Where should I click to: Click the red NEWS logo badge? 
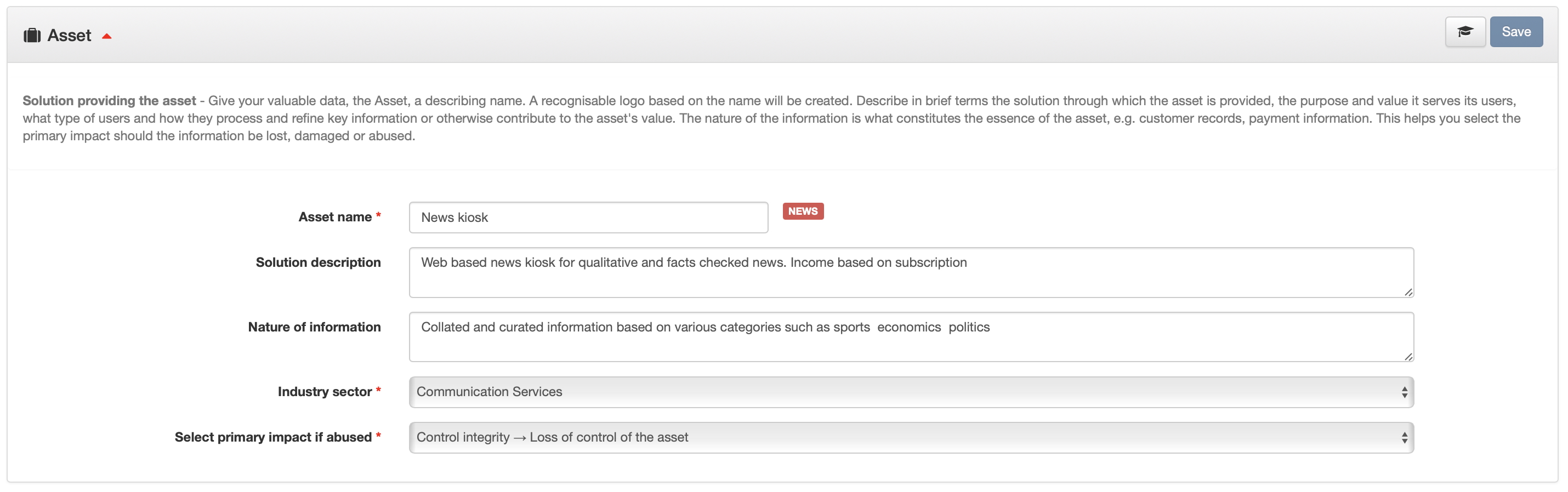802,211
